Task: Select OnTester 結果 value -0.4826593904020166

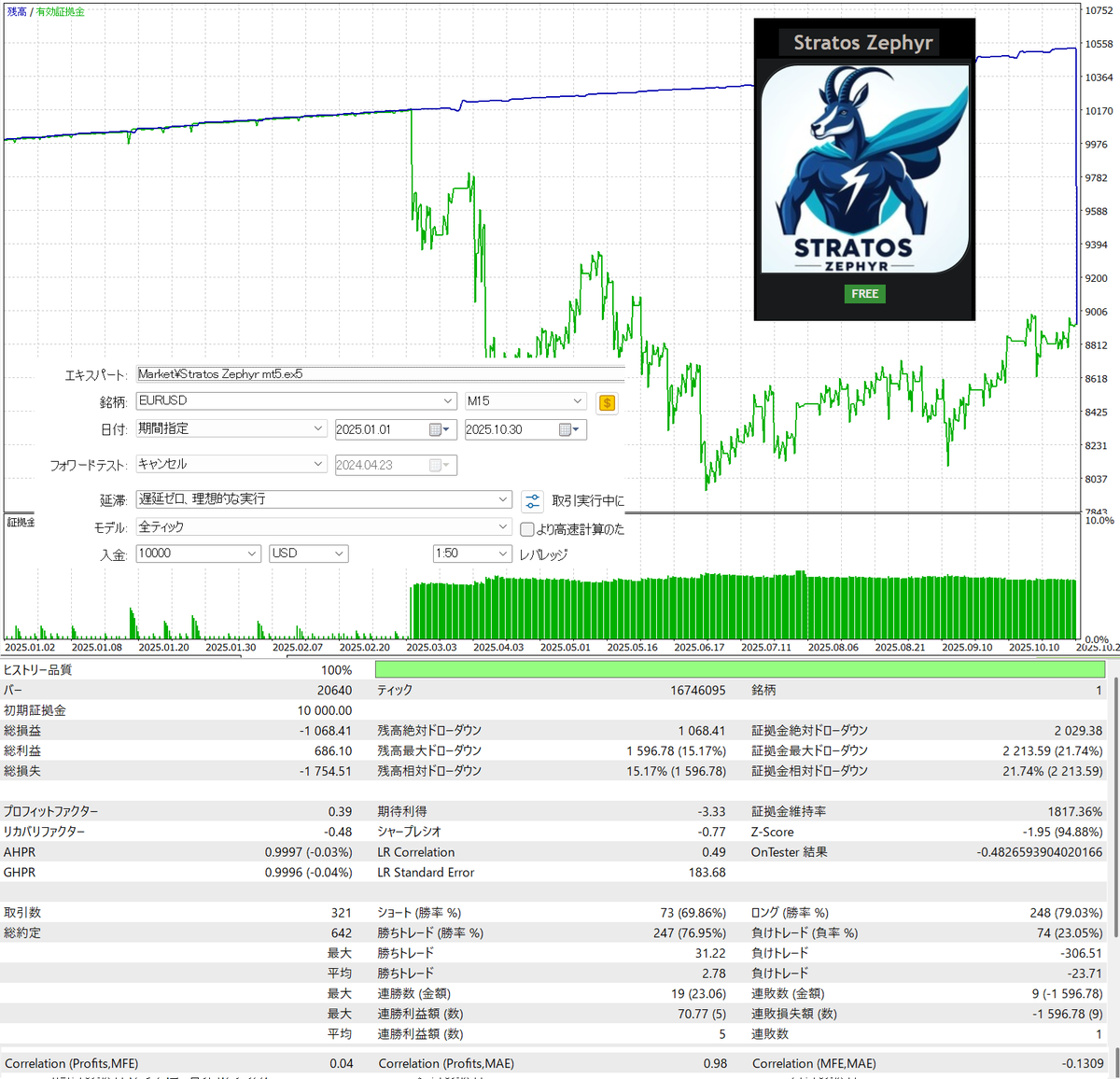Action: click(x=1040, y=852)
